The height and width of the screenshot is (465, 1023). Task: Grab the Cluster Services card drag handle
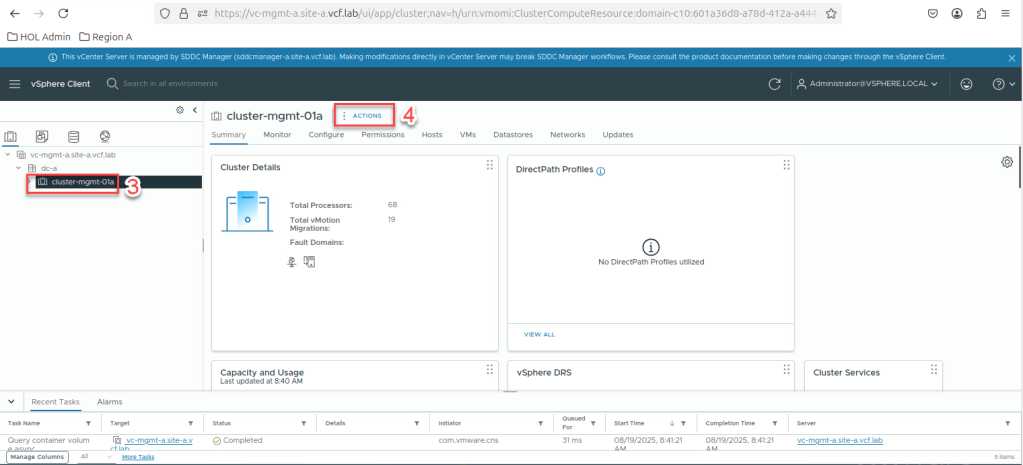(934, 370)
